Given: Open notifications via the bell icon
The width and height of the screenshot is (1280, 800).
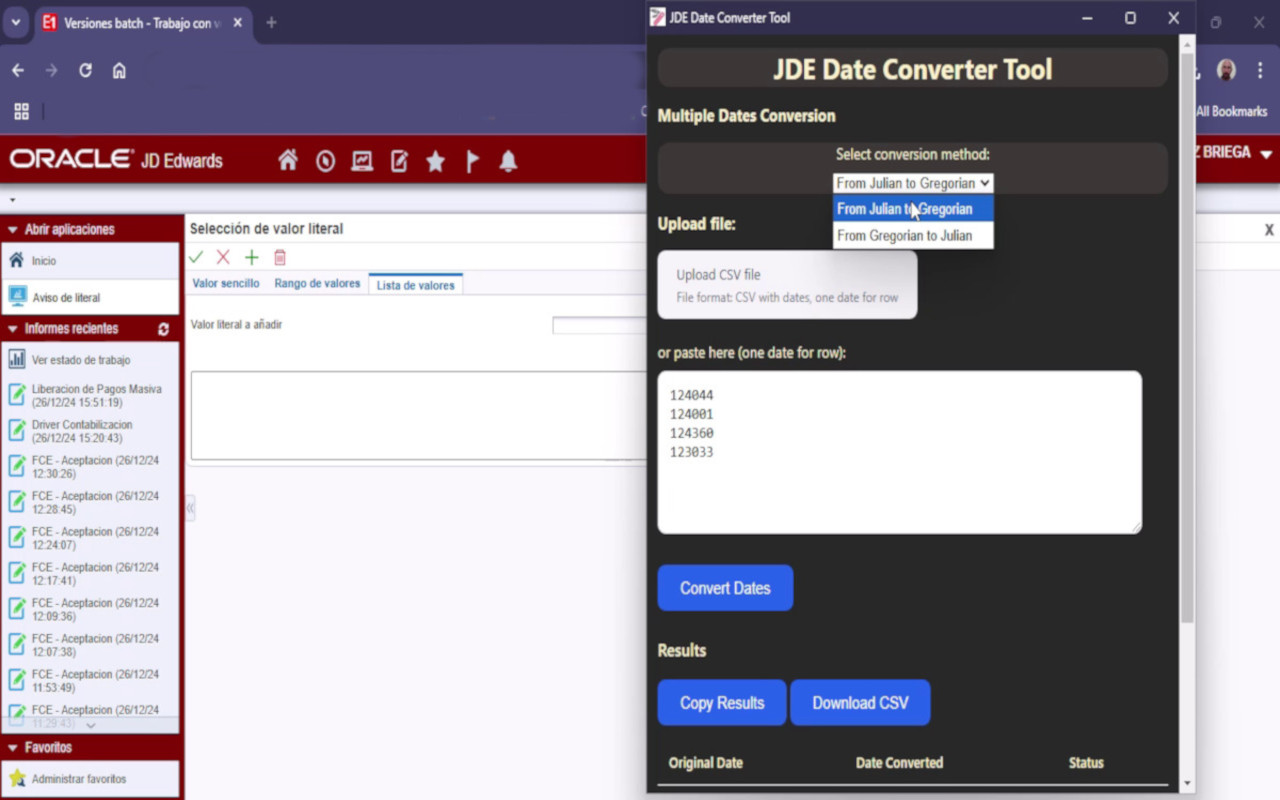Looking at the screenshot, I should click(x=507, y=160).
